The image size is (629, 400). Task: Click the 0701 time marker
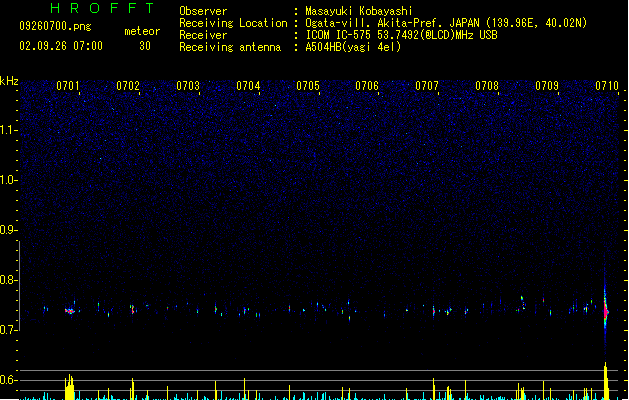tap(68, 86)
